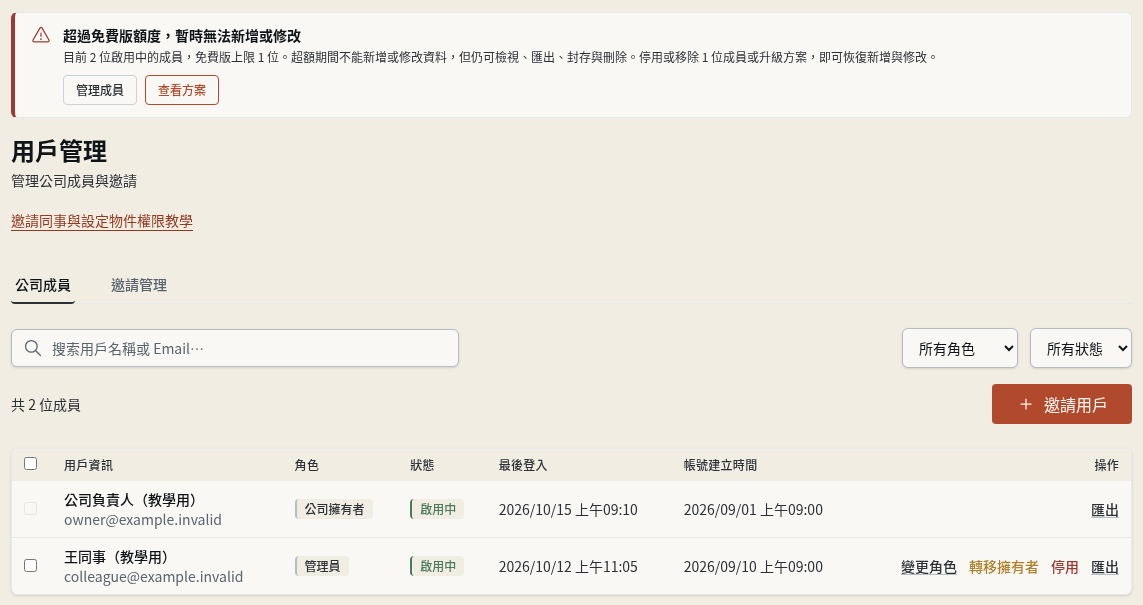Viewport: 1143px width, 605px height.
Task: Switch to the 公司成員 tab
Action: [x=43, y=285]
